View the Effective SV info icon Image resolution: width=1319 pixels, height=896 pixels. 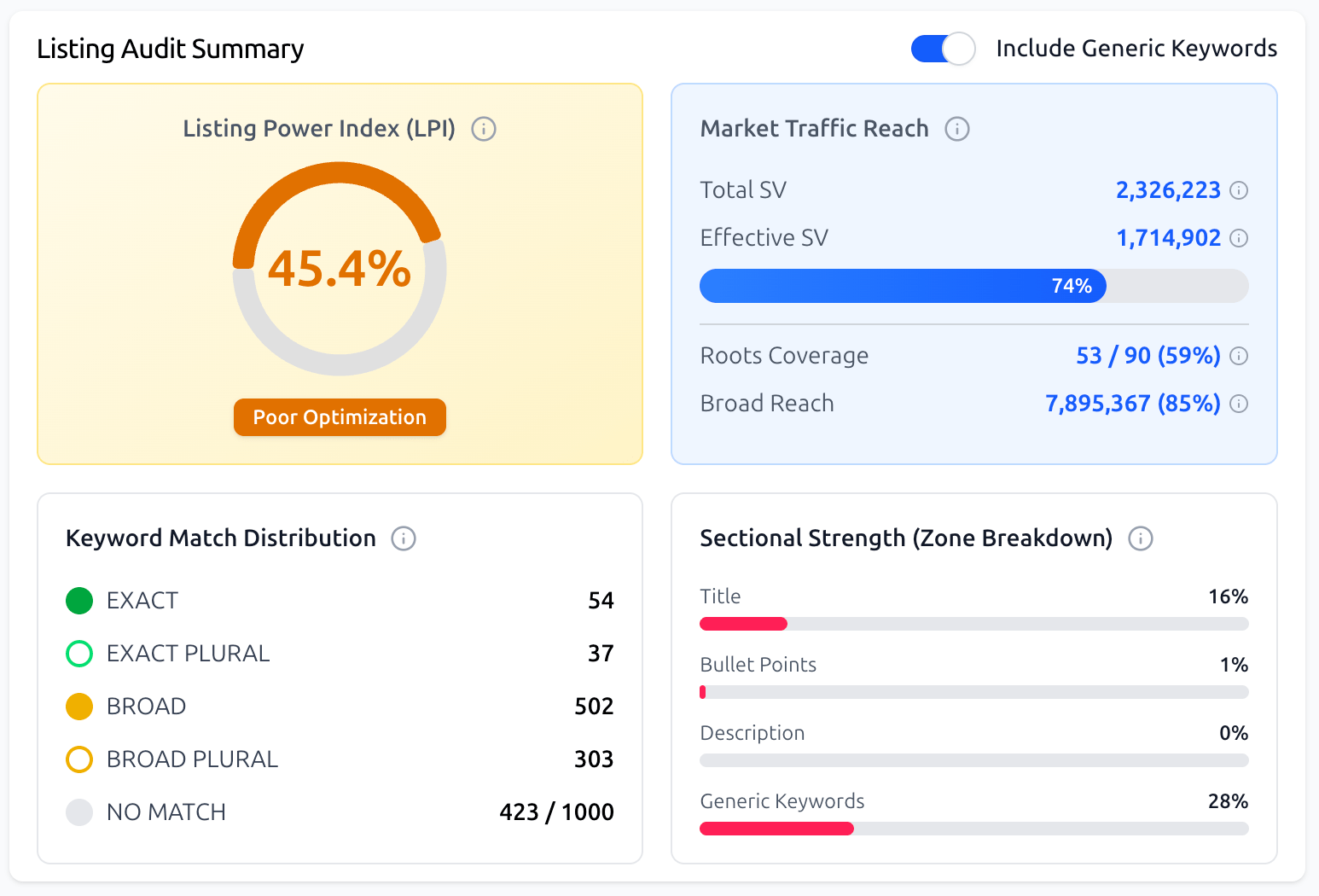coord(1241,237)
